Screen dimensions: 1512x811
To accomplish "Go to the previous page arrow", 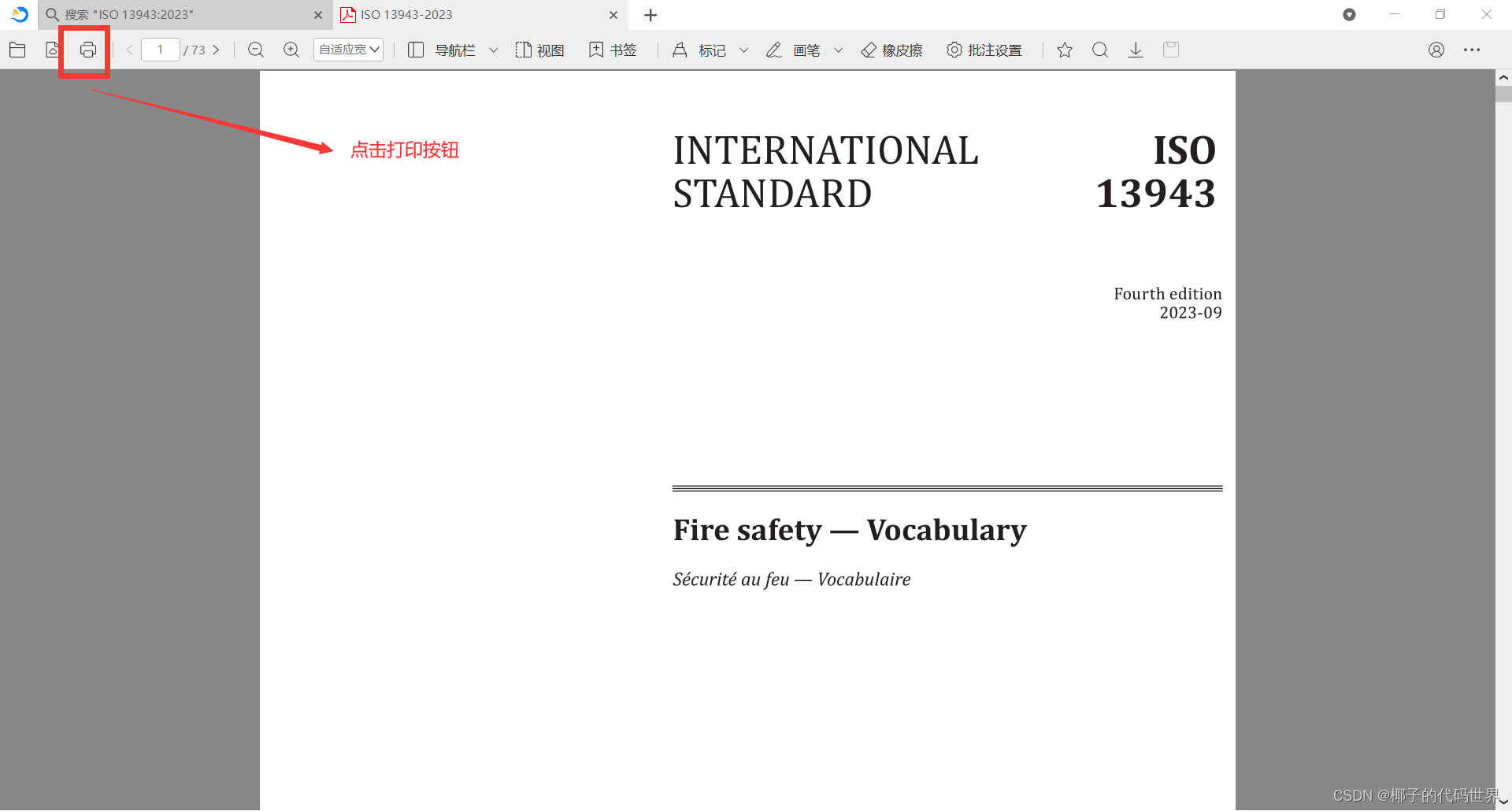I will coord(129,50).
